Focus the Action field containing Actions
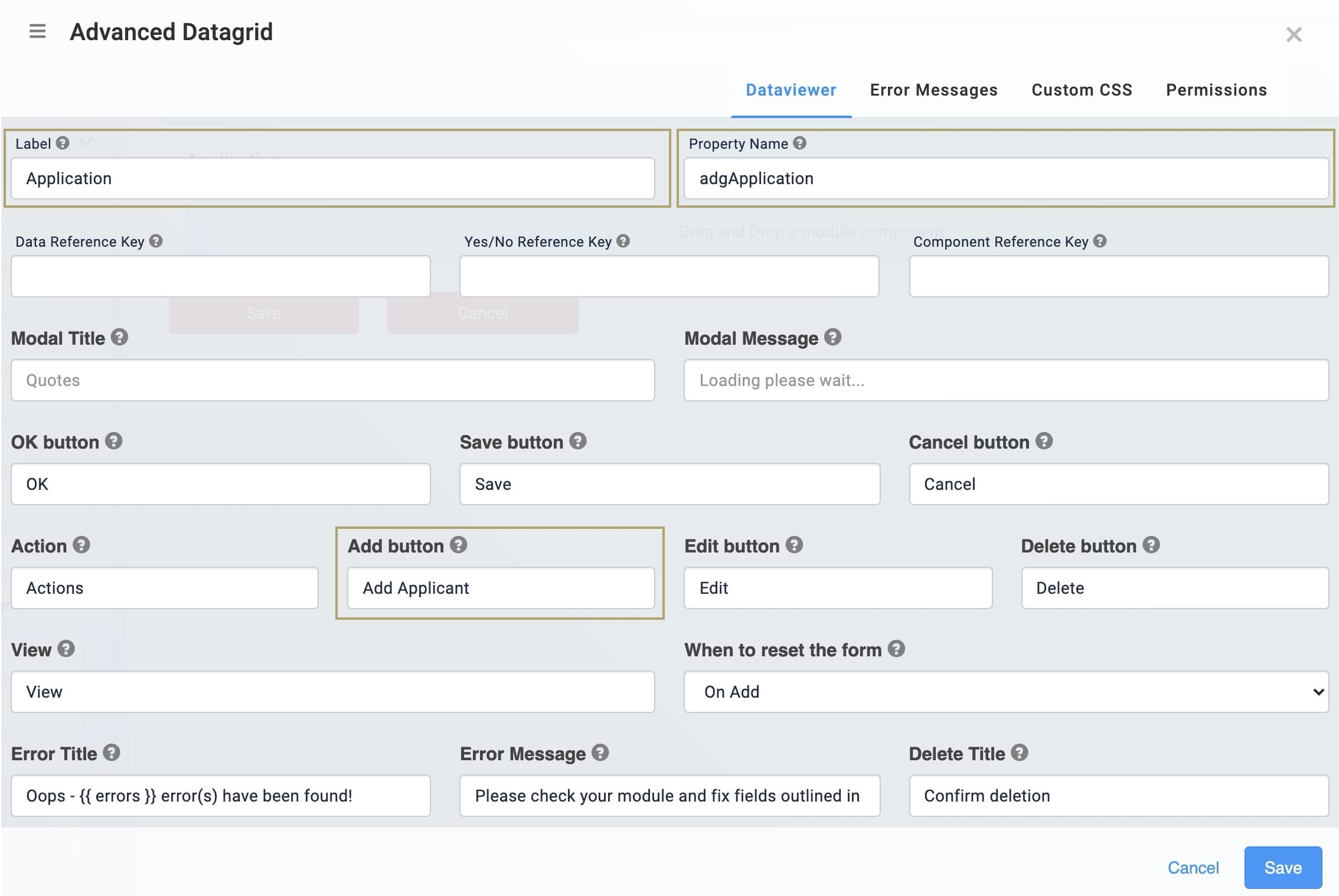Viewport: 1339px width, 896px height. pos(165,588)
